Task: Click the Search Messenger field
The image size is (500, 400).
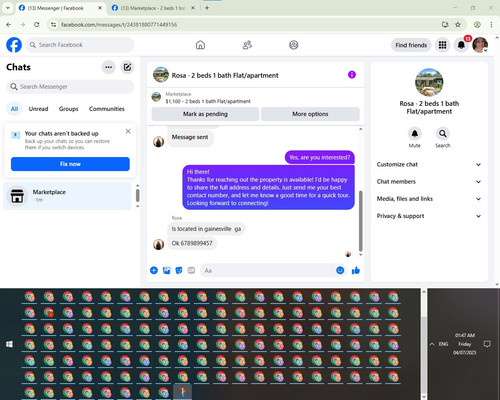Action: point(70,87)
